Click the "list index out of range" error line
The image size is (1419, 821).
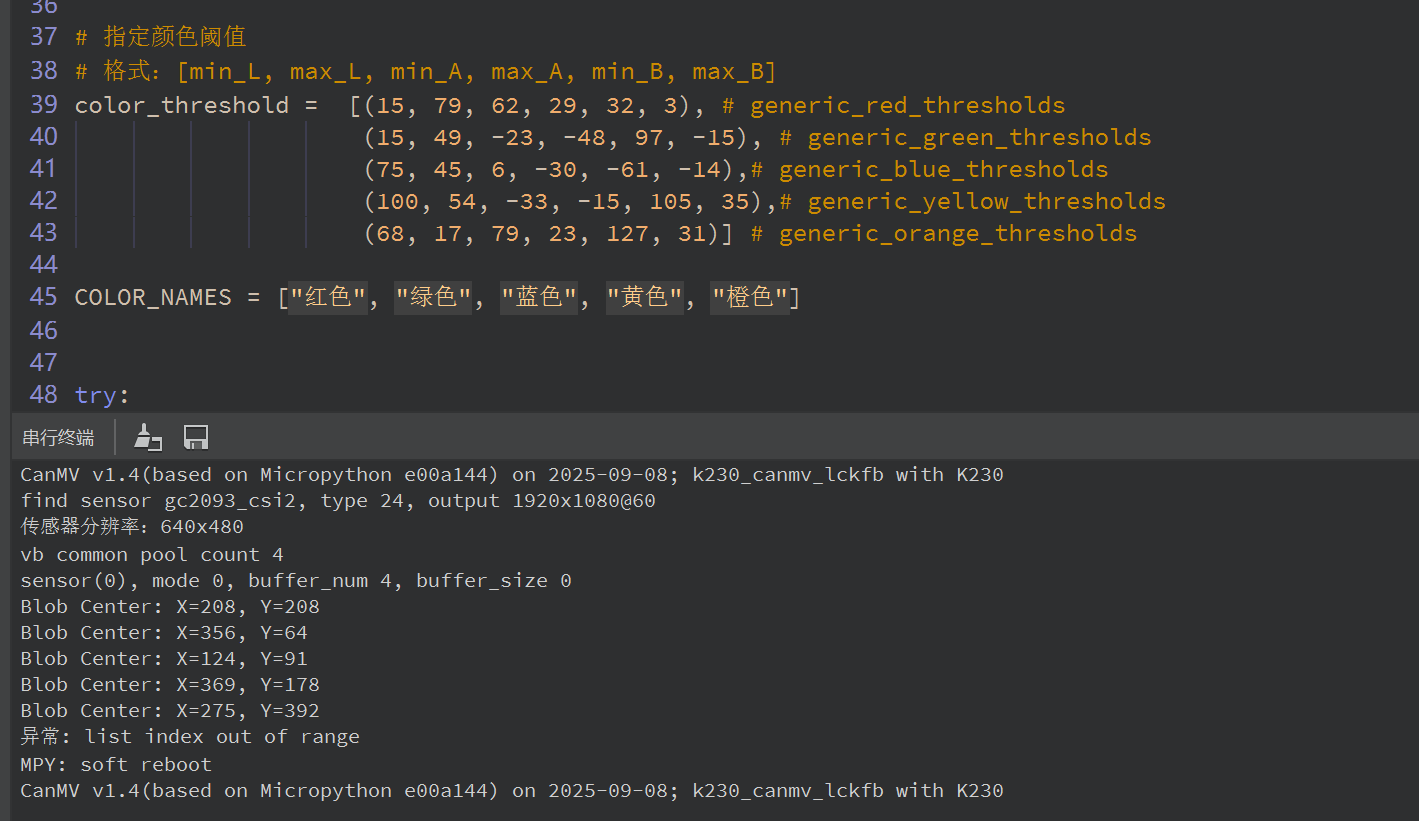tap(190, 737)
